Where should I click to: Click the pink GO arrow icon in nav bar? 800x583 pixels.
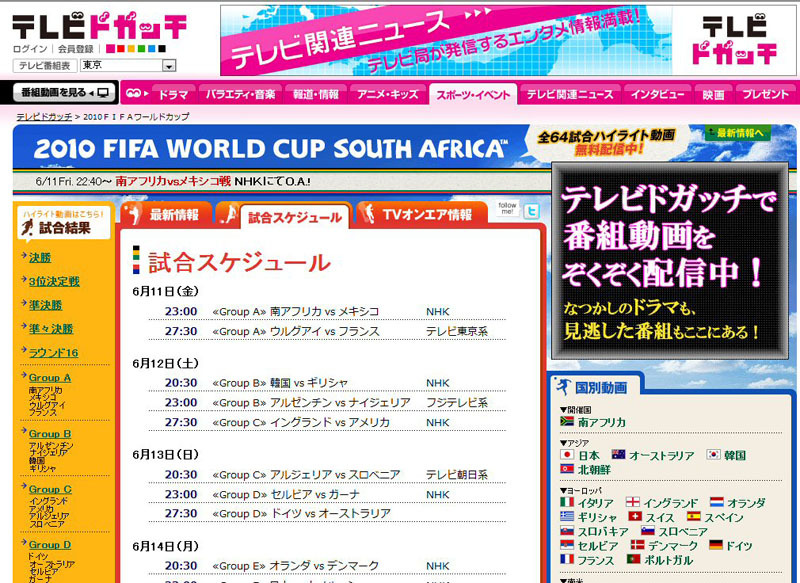pos(136,93)
